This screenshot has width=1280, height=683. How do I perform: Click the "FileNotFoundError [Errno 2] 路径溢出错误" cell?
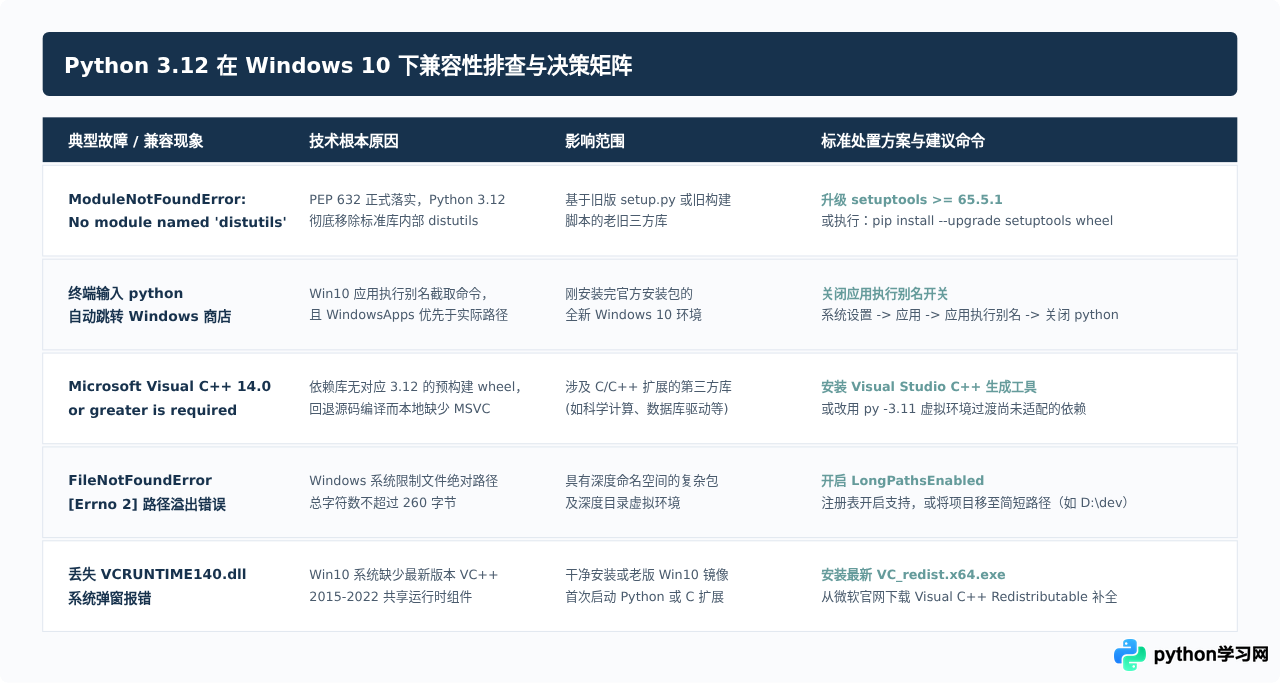coord(147,492)
